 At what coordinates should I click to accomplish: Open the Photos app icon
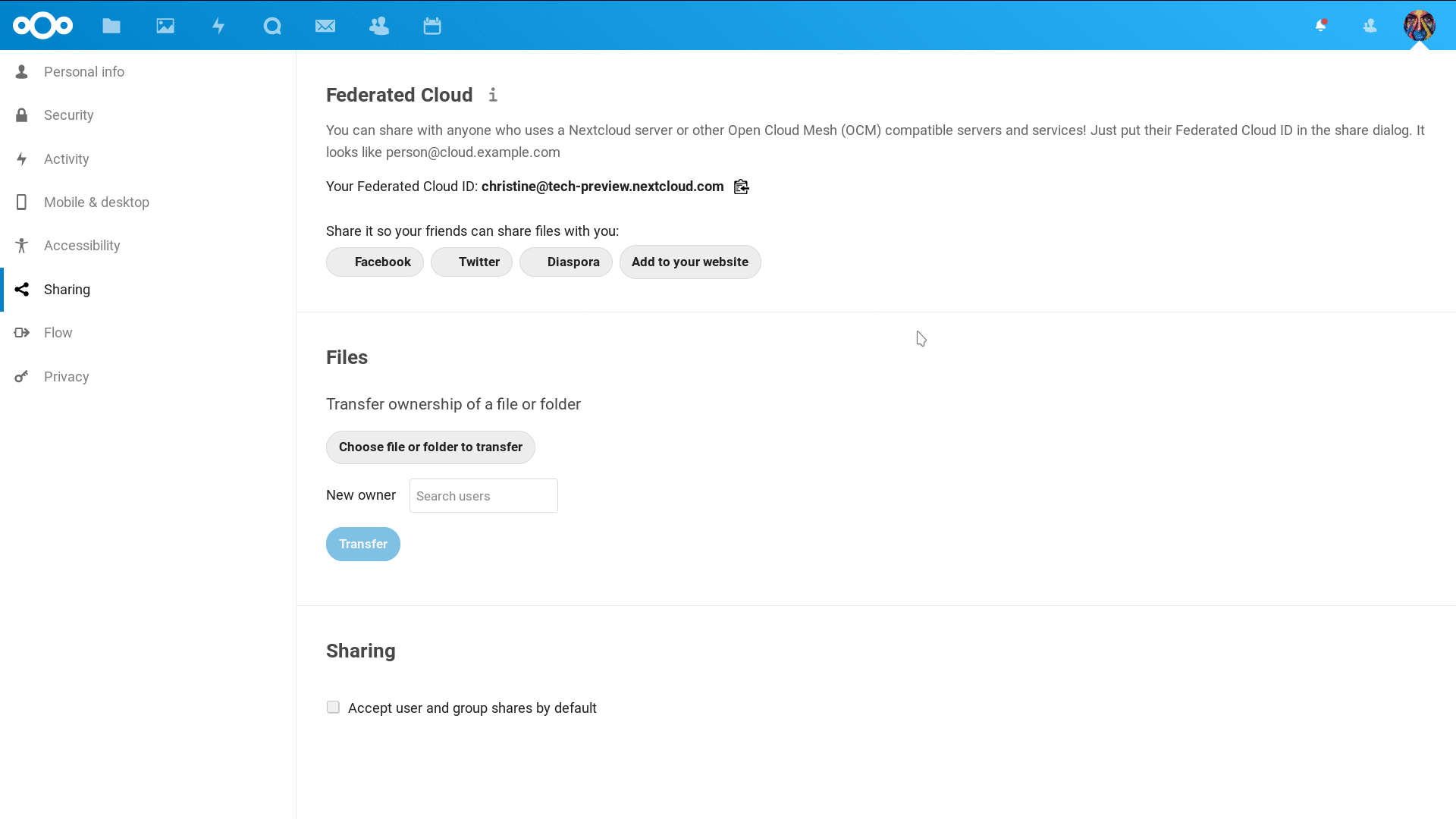click(165, 26)
